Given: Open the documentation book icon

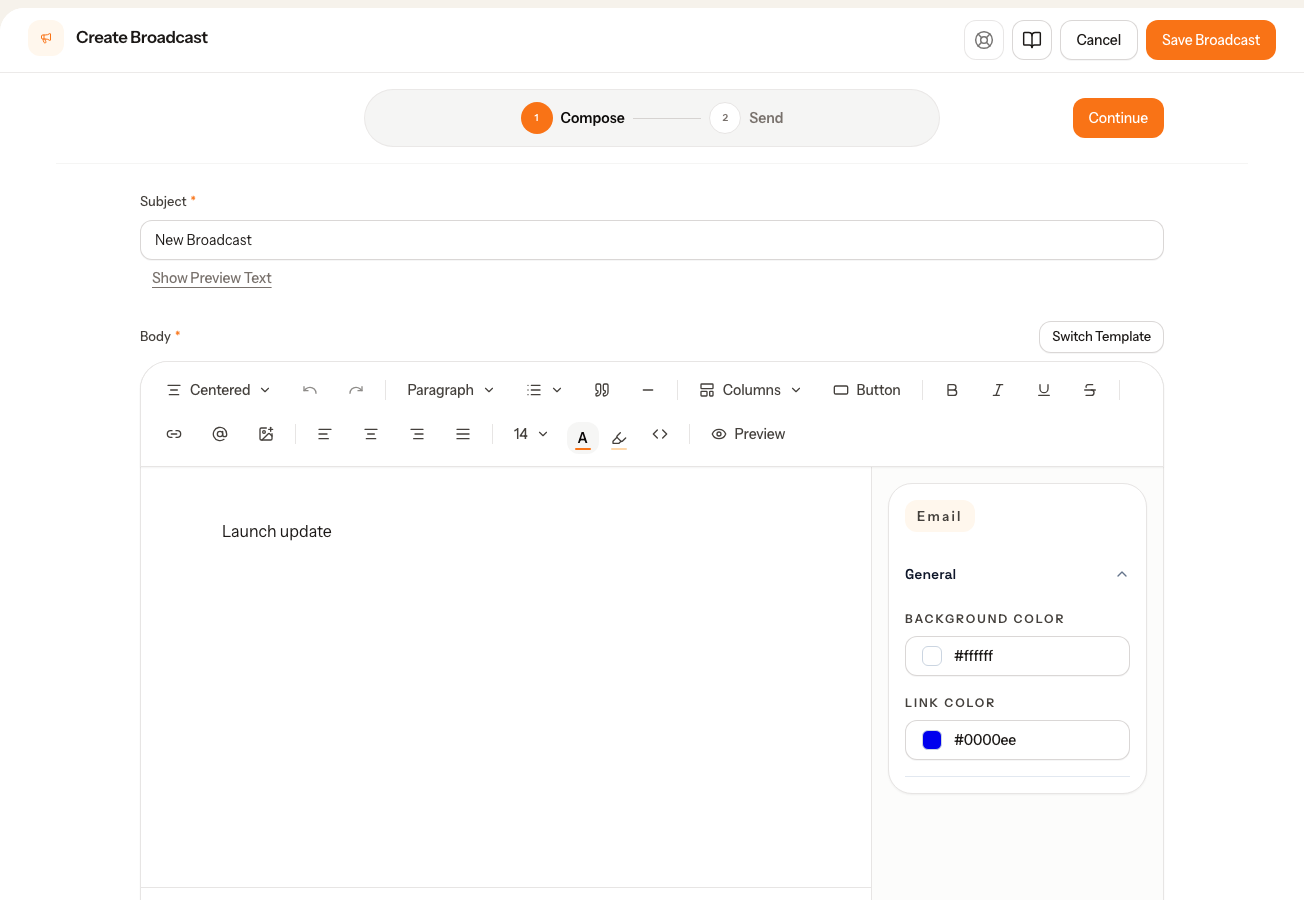Looking at the screenshot, I should click(1032, 40).
